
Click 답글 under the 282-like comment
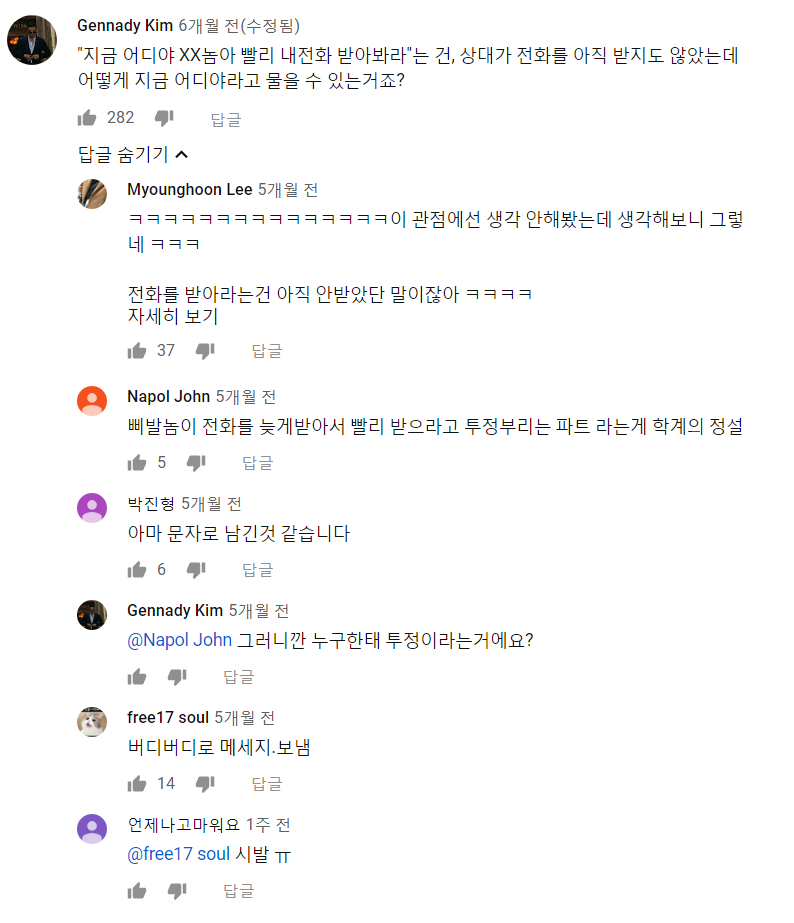pyautogui.click(x=226, y=119)
